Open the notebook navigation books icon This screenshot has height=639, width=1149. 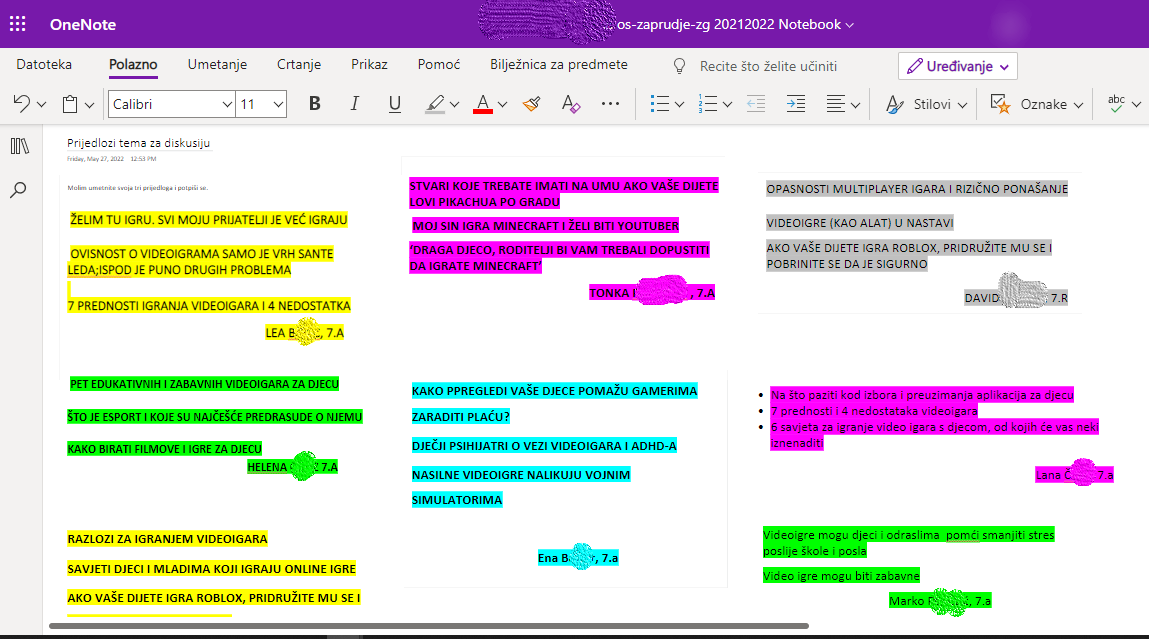(x=20, y=146)
